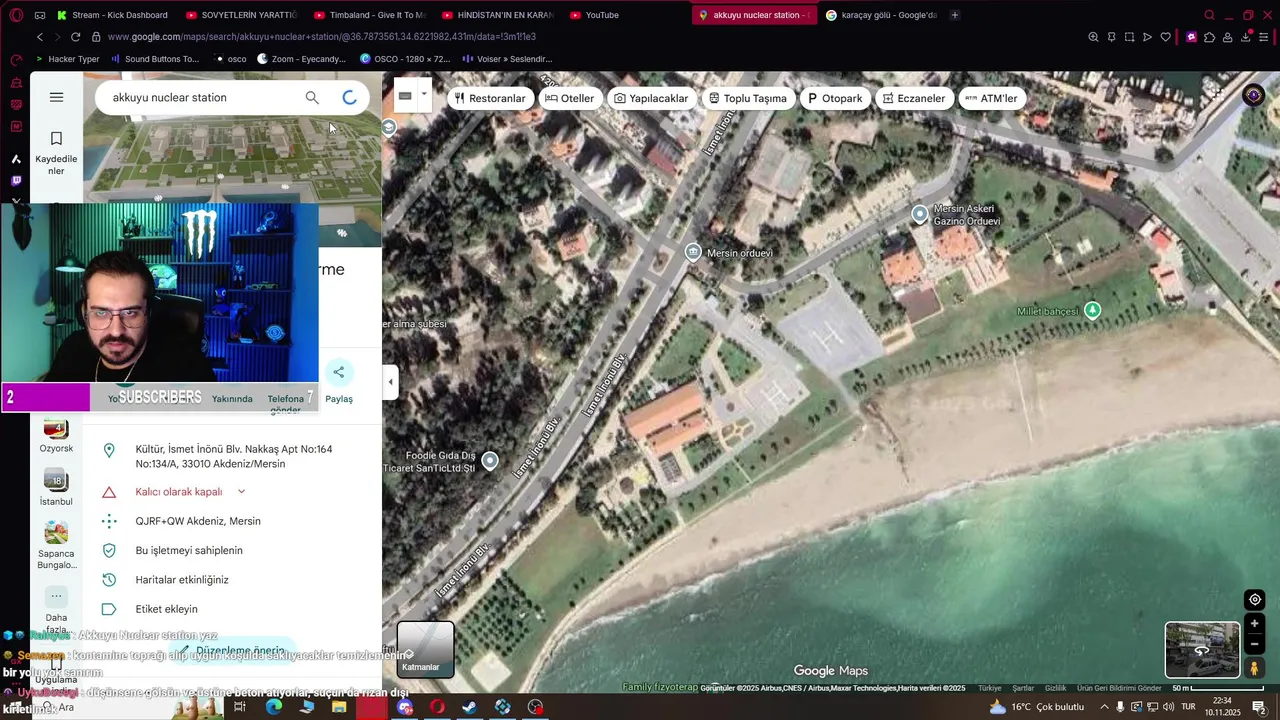1280x720 pixels.
Task: Reload the page in the browser
Action: (75, 37)
